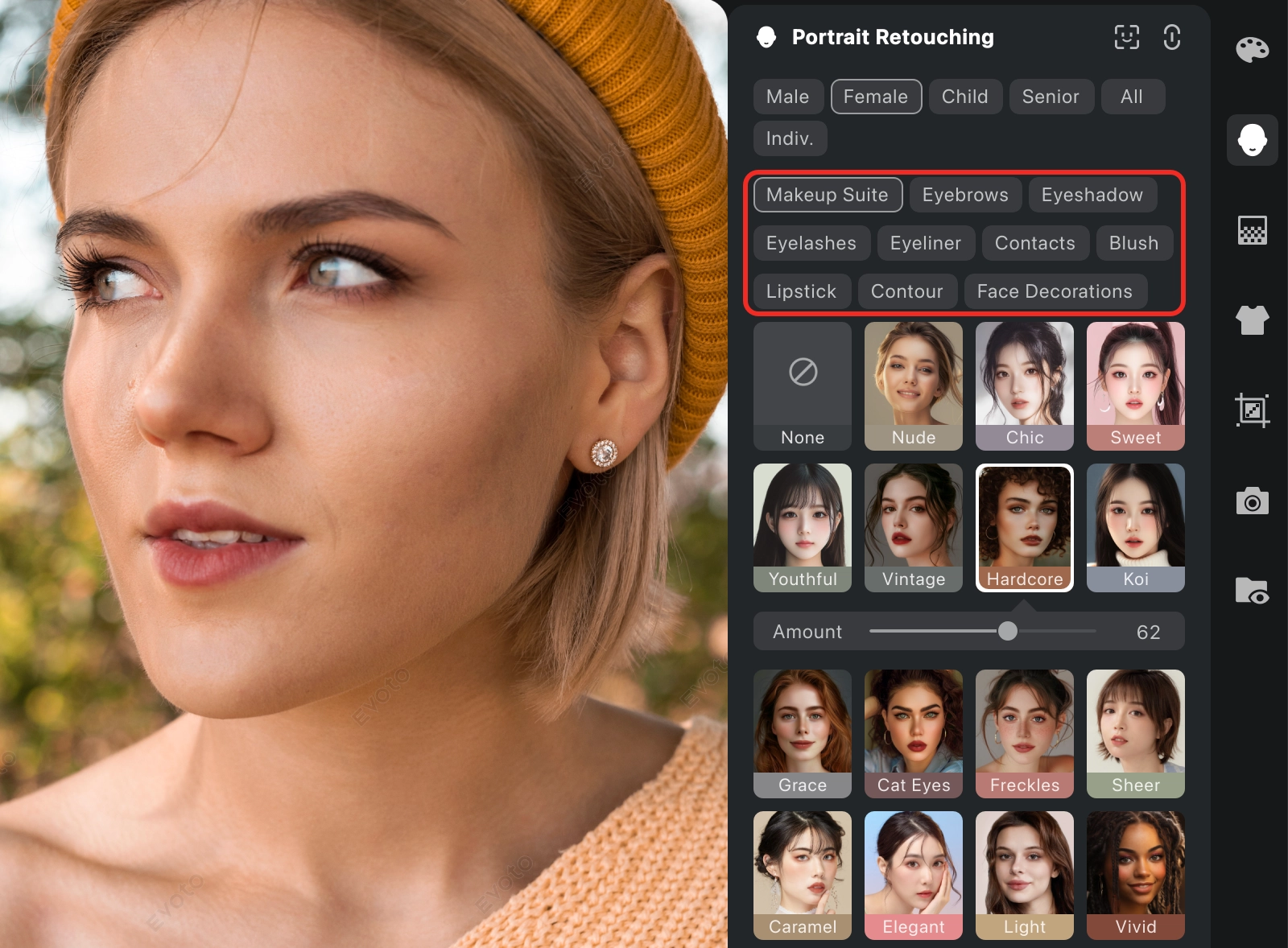Apply the Sweet makeup preset
This screenshot has width=1288, height=948.
[1136, 386]
